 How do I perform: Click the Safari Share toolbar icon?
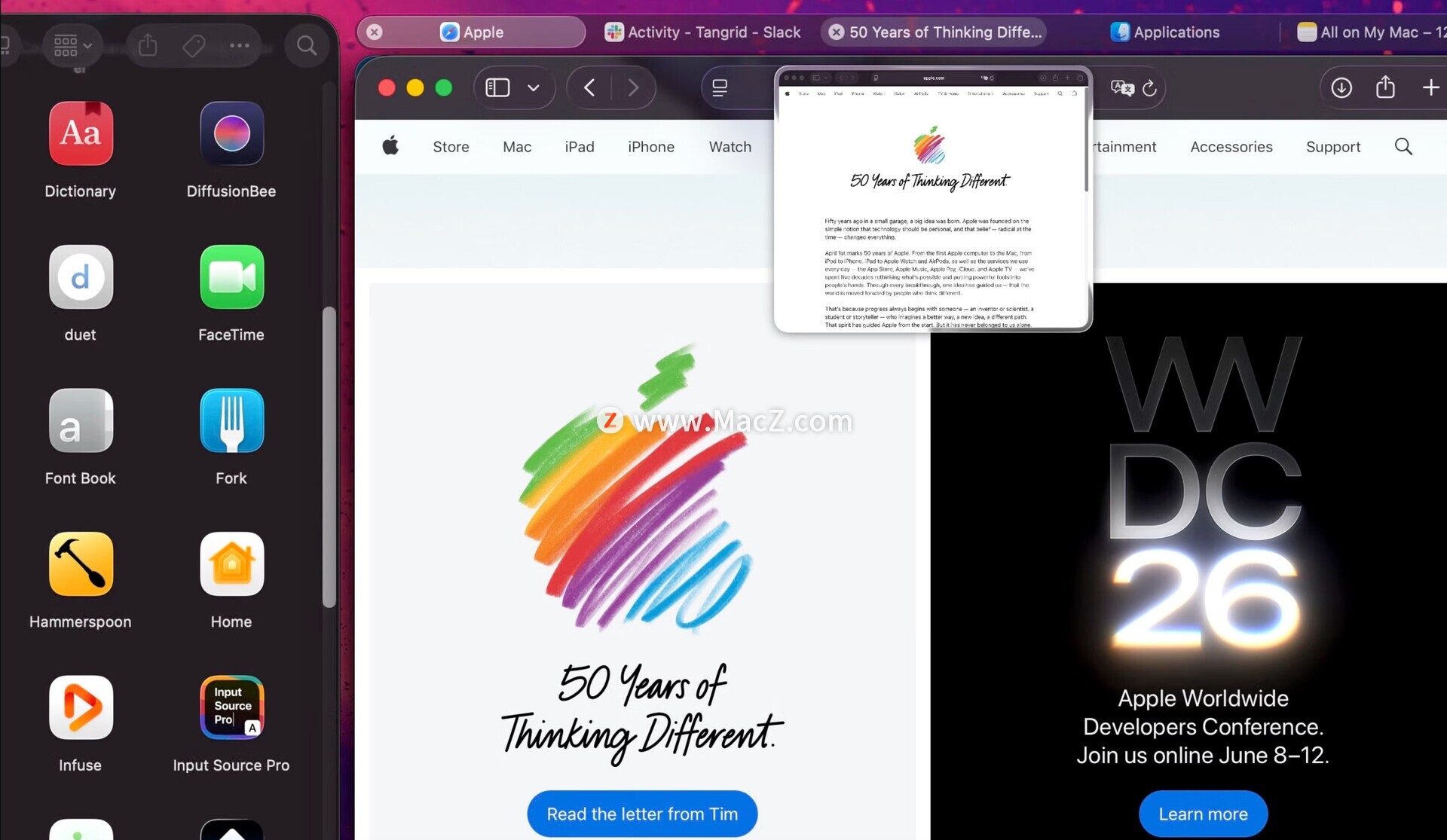(x=1385, y=87)
